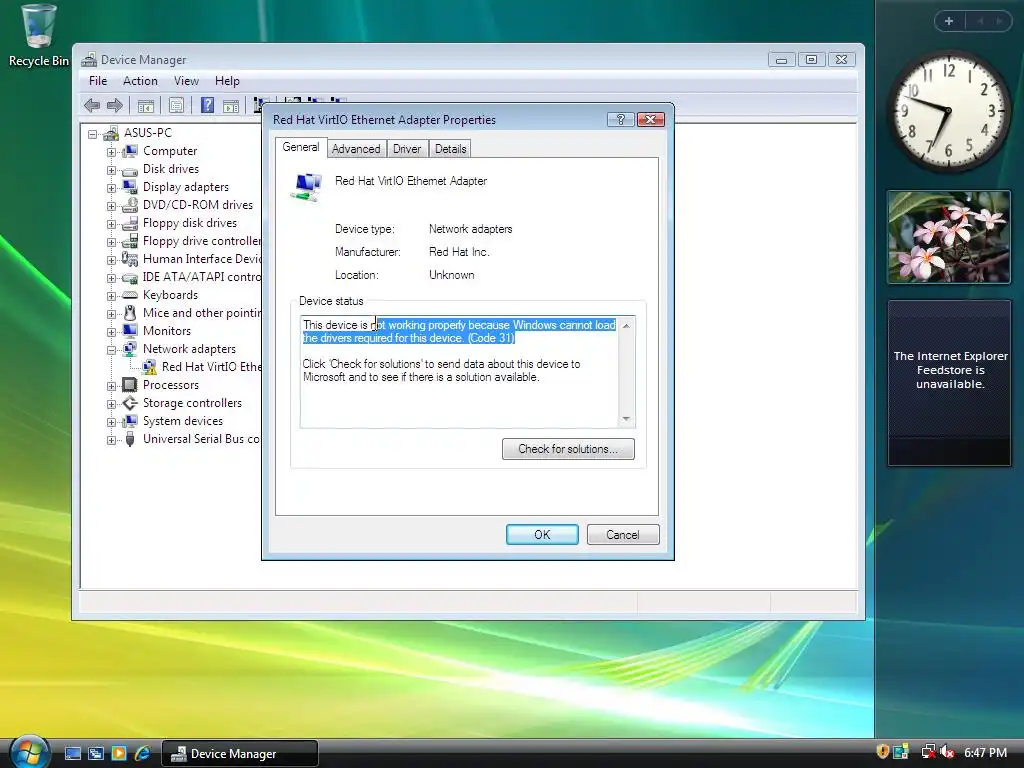Screen dimensions: 1024x768
Task: Collapse the Network adapters node
Action: (x=112, y=351)
